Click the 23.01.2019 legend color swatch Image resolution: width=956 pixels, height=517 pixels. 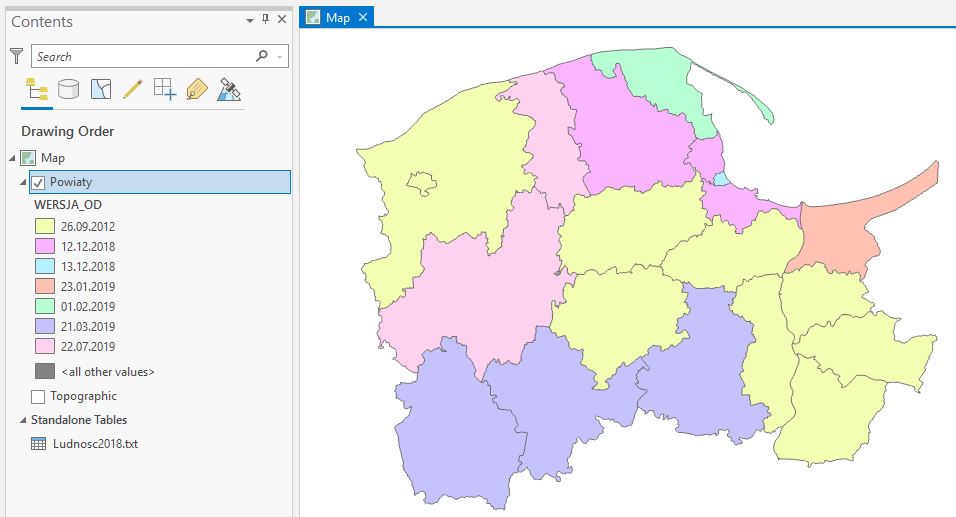(45, 287)
